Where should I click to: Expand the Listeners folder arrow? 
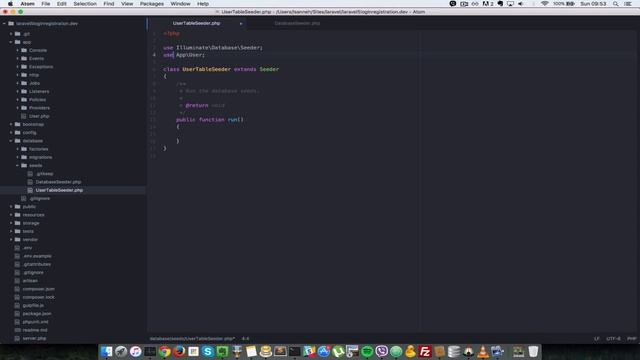coord(18,91)
